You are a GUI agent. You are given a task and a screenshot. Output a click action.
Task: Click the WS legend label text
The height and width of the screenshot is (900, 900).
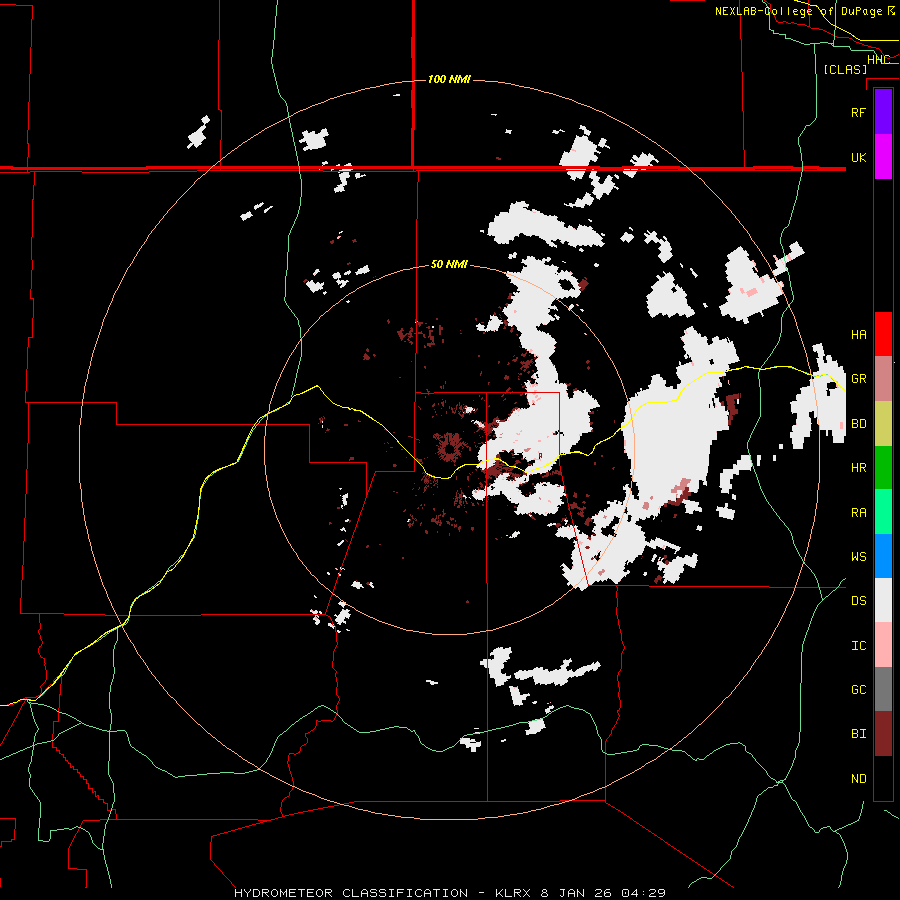coord(858,557)
